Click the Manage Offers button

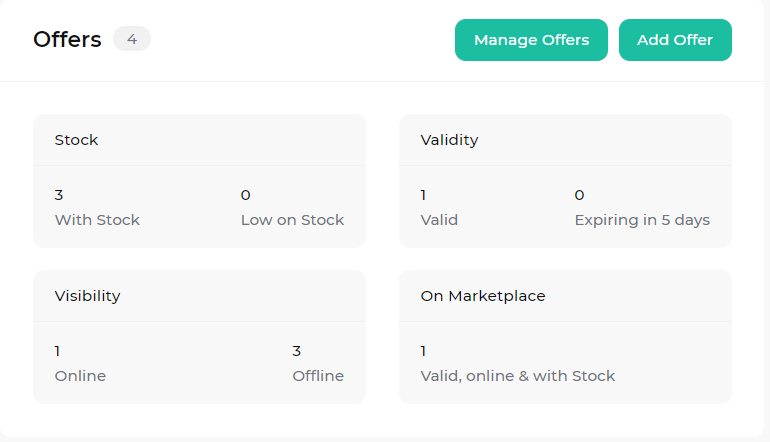(x=531, y=40)
